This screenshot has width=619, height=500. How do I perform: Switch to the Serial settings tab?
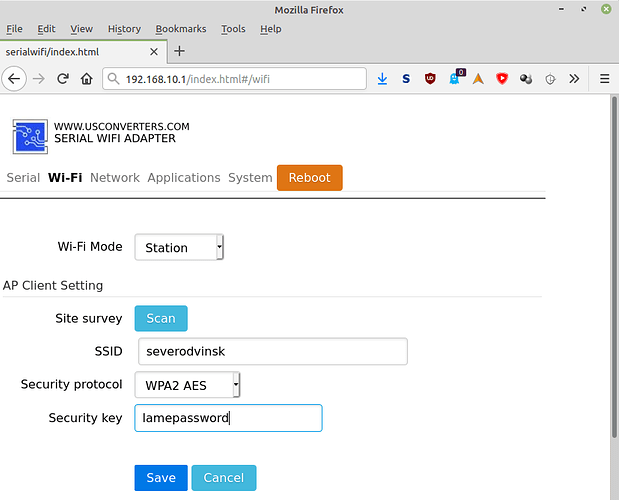[x=23, y=178]
